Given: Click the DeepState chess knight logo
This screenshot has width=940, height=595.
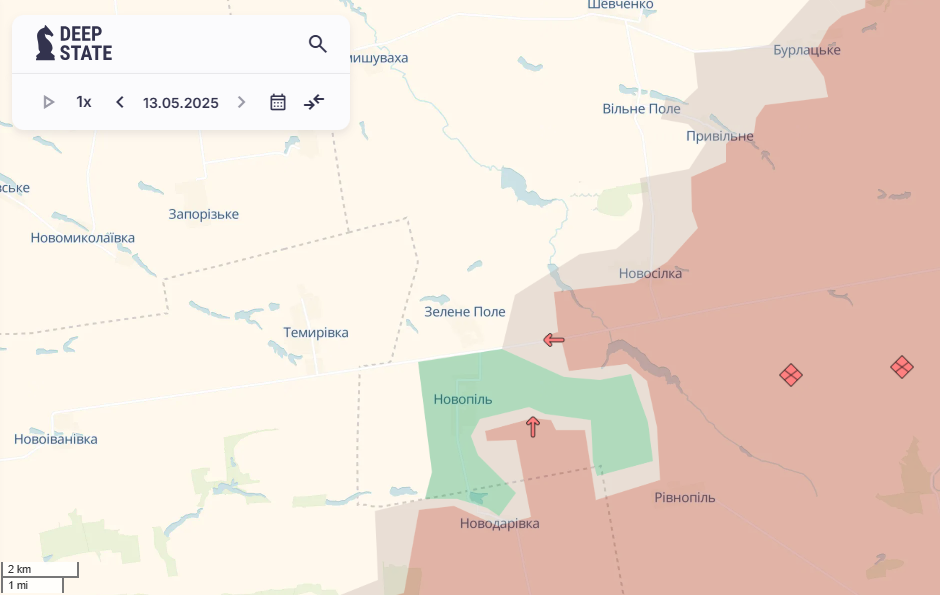Looking at the screenshot, I should pos(45,43).
